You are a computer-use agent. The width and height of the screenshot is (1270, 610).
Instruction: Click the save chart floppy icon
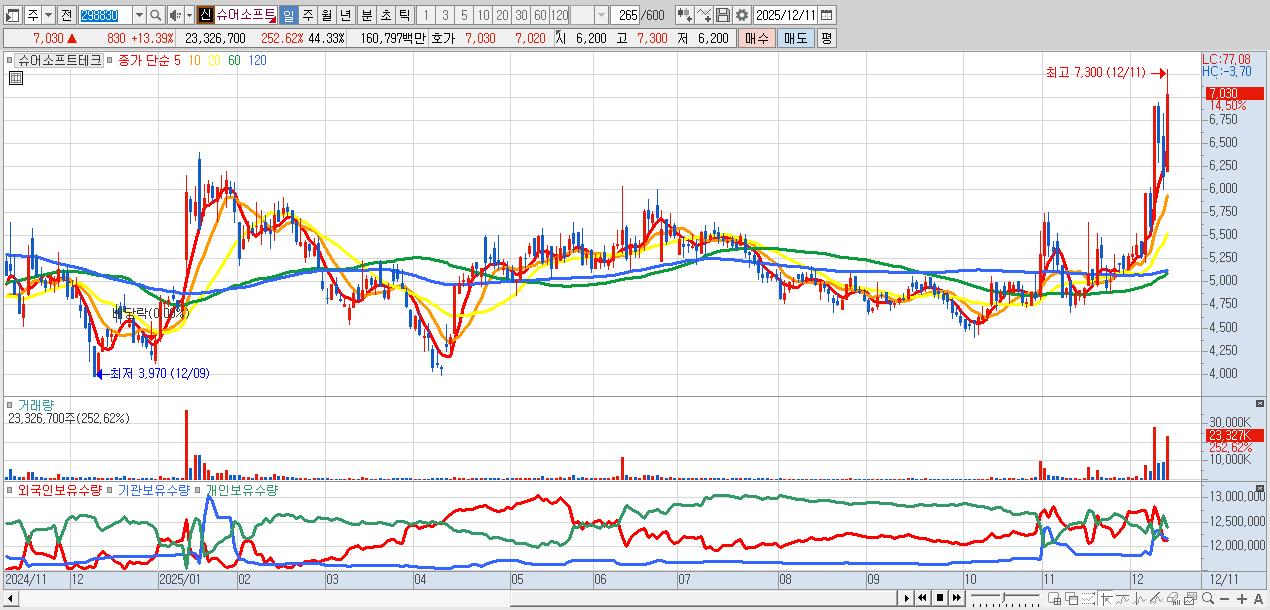tap(723, 15)
